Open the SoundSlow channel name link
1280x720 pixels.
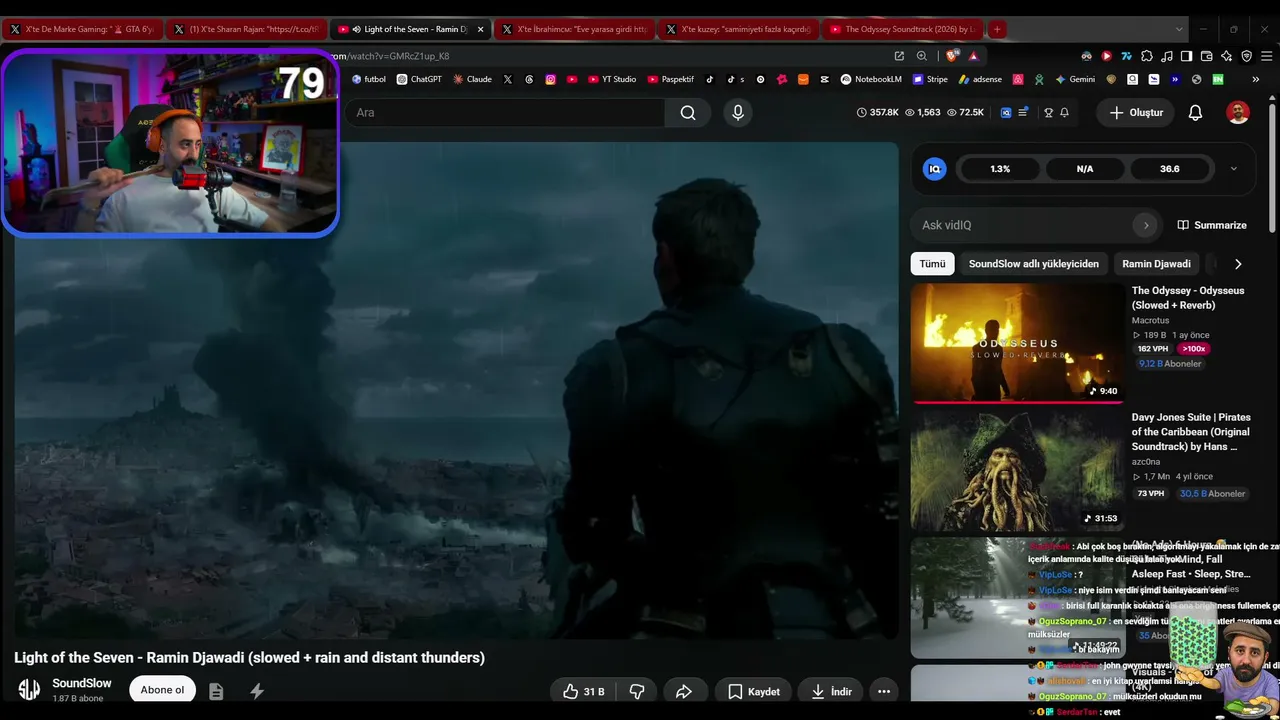(82, 684)
